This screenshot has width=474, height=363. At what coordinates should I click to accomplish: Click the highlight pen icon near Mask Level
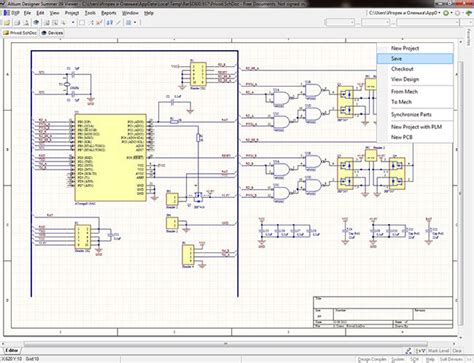click(x=409, y=351)
